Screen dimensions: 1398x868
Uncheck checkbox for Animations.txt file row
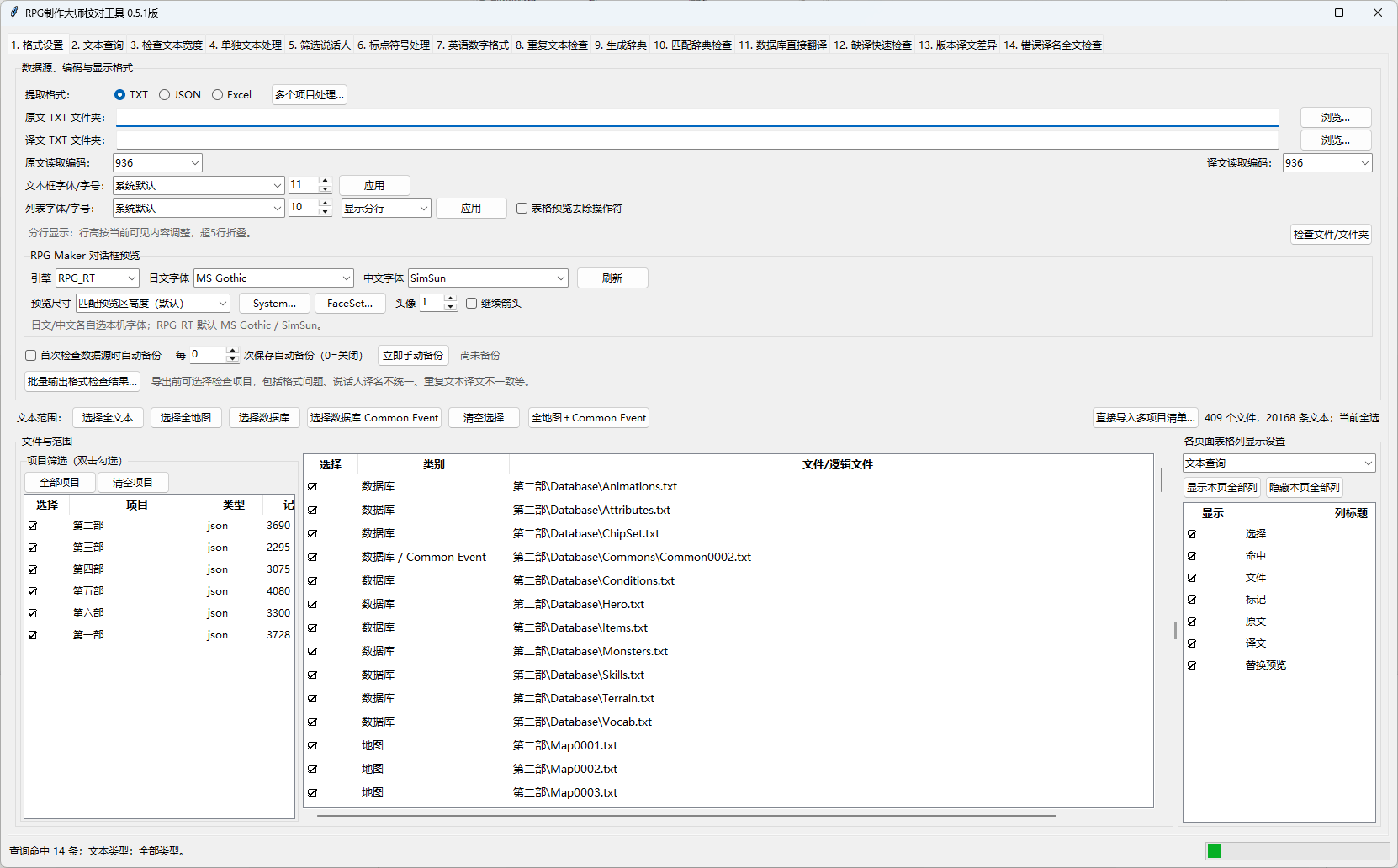pyautogui.click(x=312, y=487)
